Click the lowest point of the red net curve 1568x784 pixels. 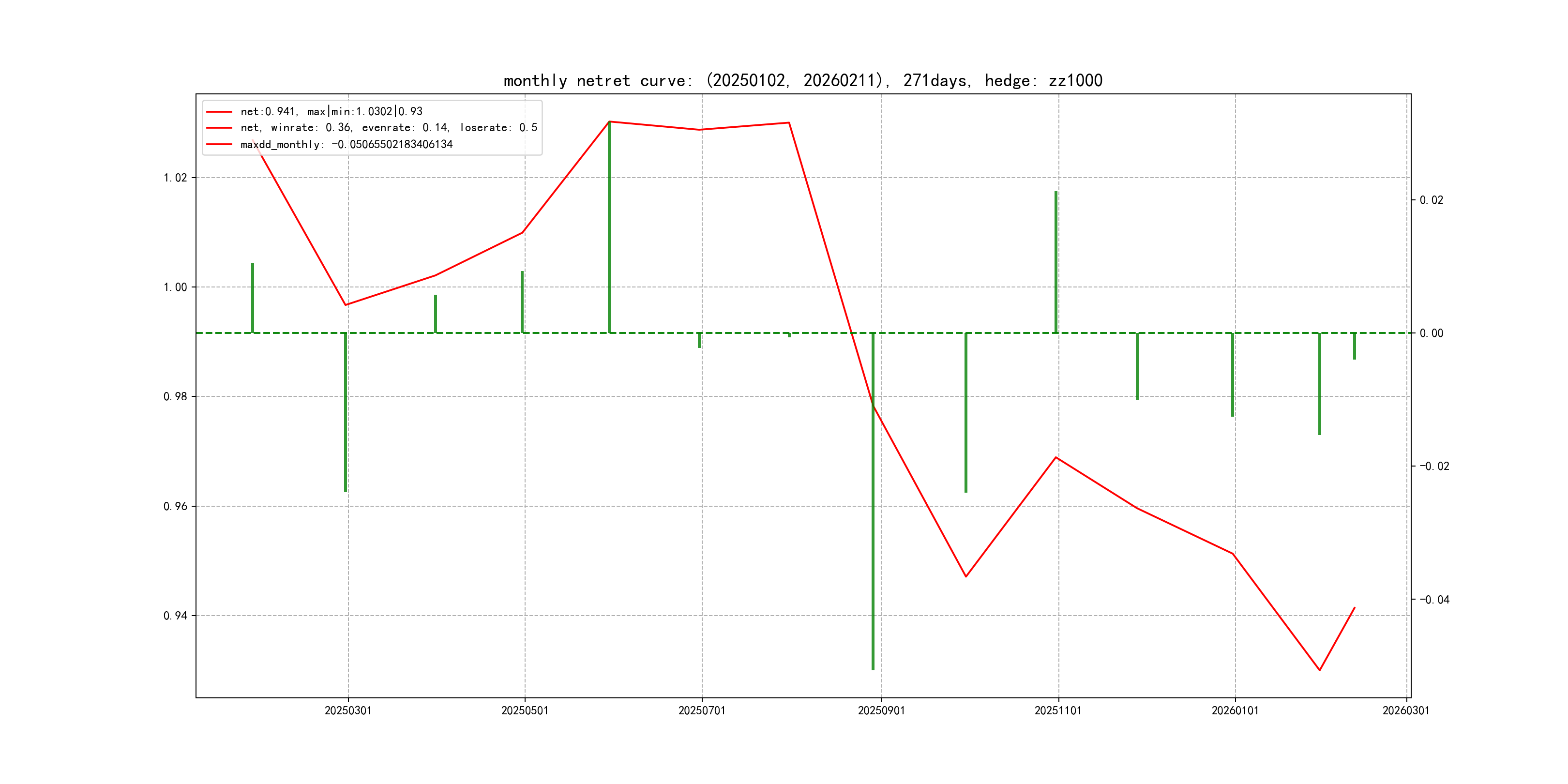pos(1319,670)
